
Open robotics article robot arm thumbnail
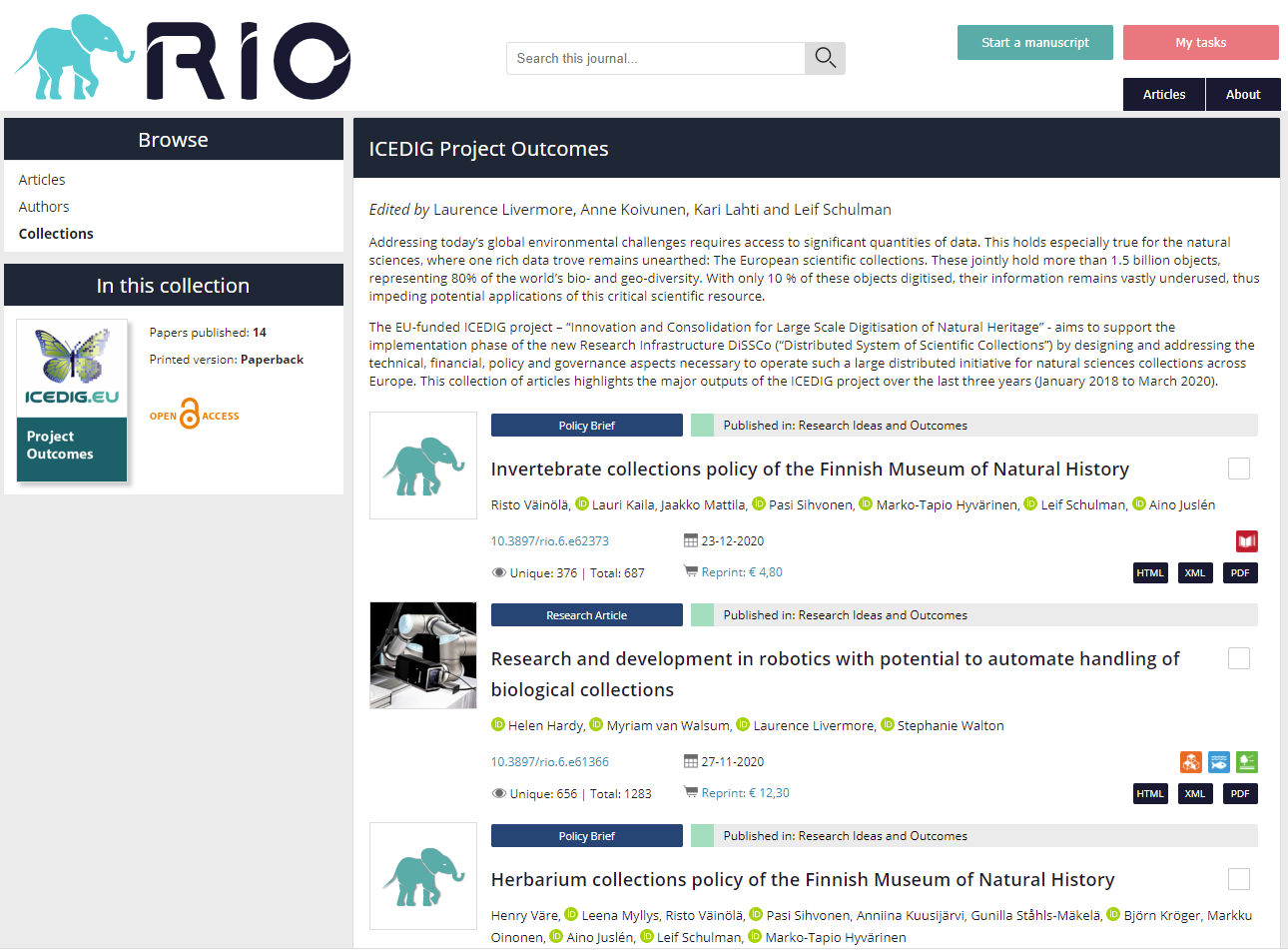coord(423,655)
